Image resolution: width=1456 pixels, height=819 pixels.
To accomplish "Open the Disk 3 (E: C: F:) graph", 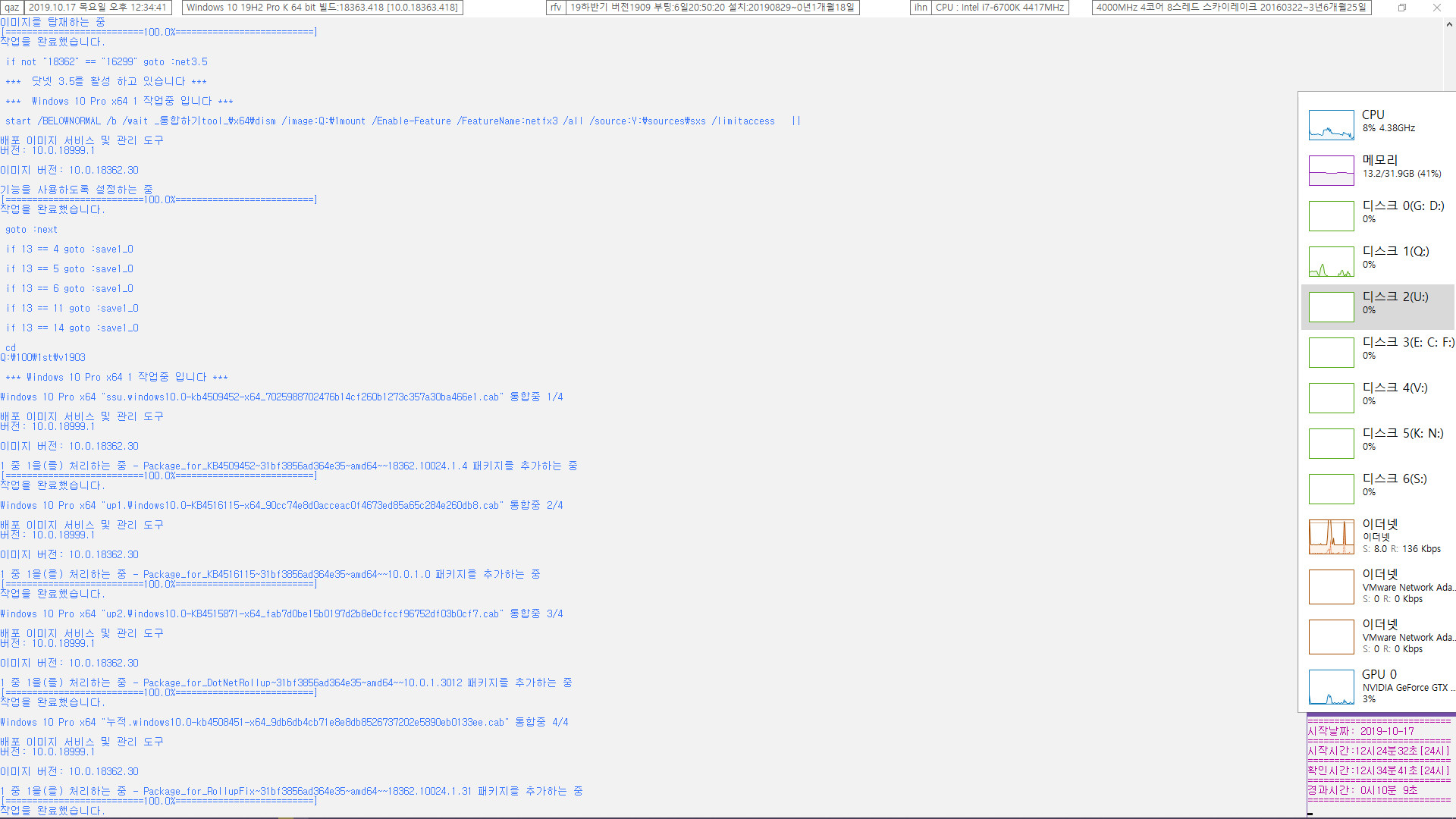I will pos(1331,353).
